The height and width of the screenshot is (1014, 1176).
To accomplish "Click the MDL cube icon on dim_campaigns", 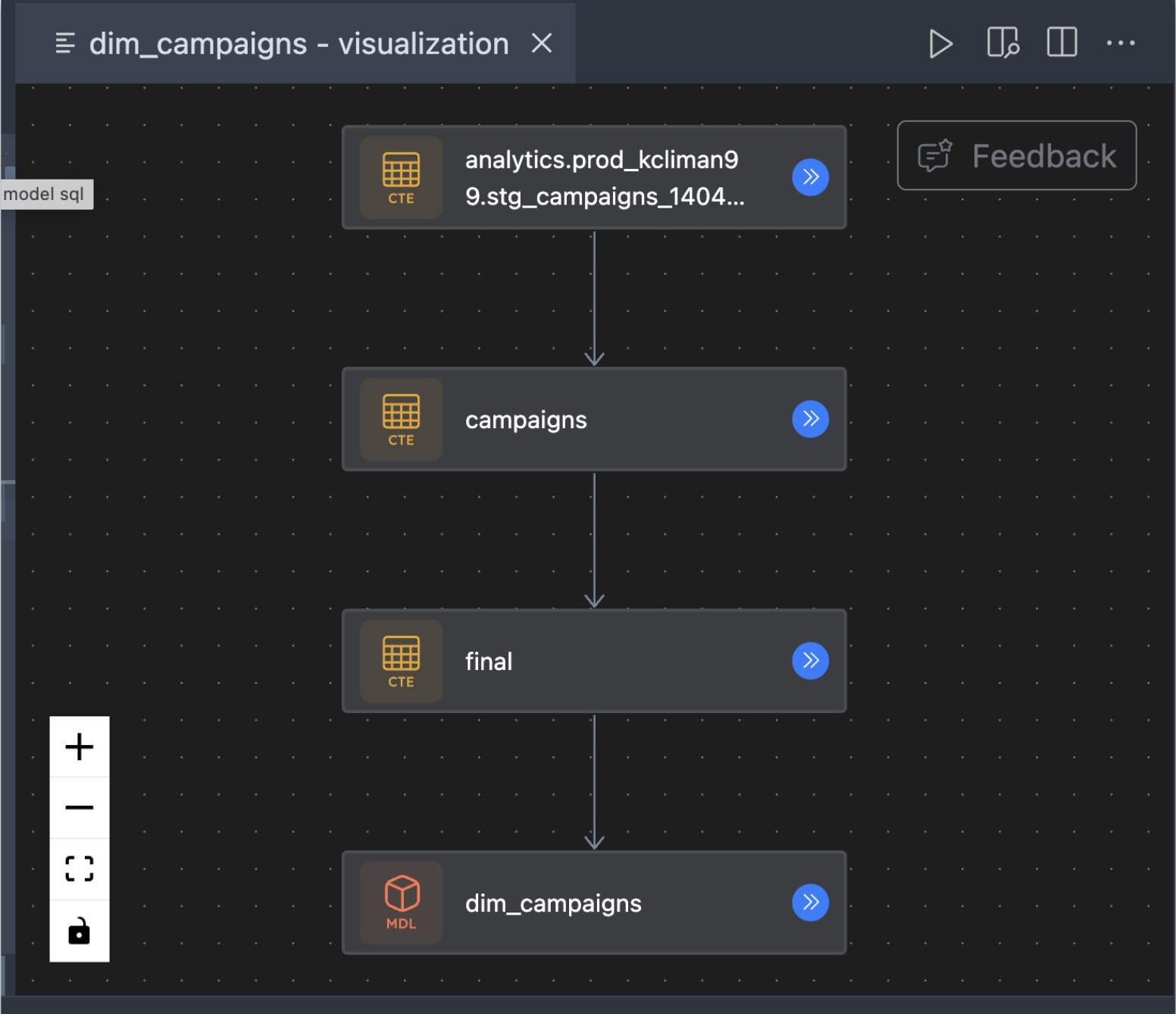I will tap(401, 902).
